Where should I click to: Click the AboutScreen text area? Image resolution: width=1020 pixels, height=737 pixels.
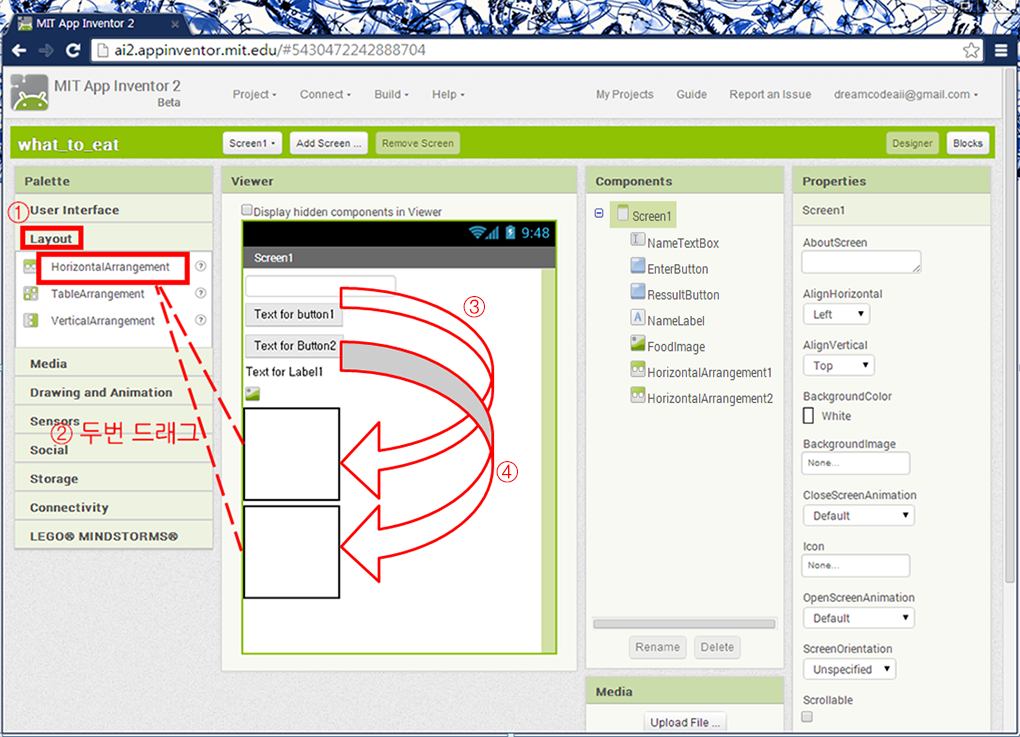[861, 261]
